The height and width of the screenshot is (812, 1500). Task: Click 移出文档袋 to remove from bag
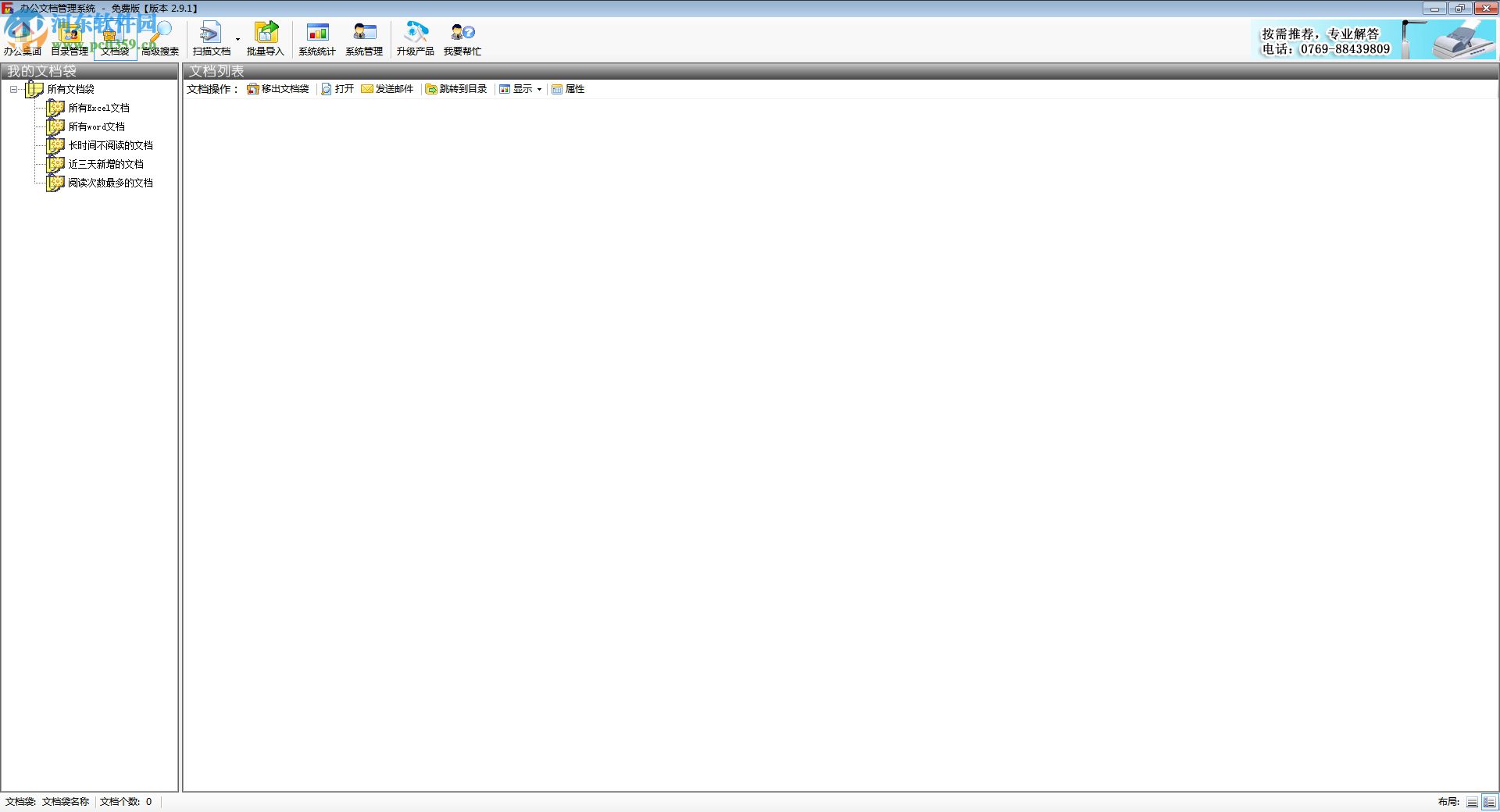(278, 89)
